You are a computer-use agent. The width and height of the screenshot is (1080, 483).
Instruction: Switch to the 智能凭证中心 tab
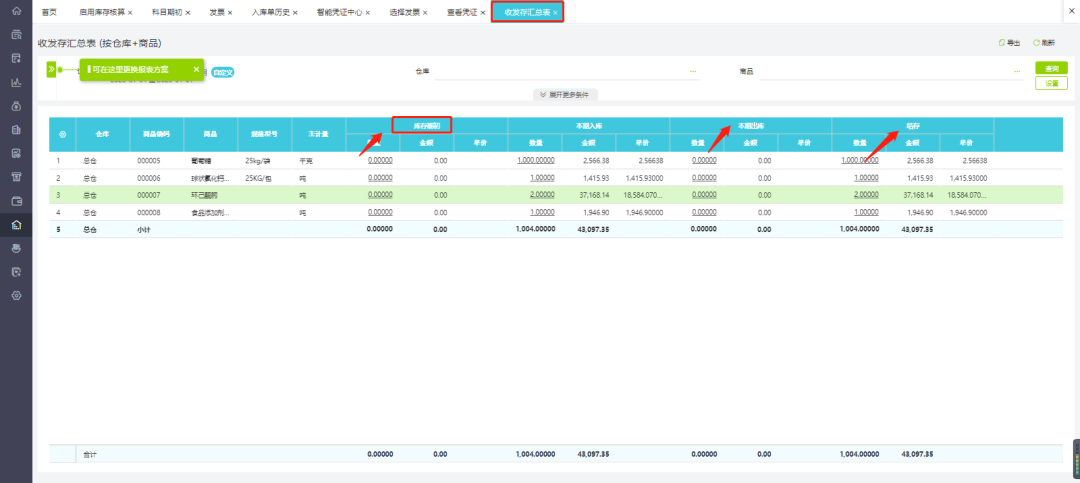click(x=339, y=12)
